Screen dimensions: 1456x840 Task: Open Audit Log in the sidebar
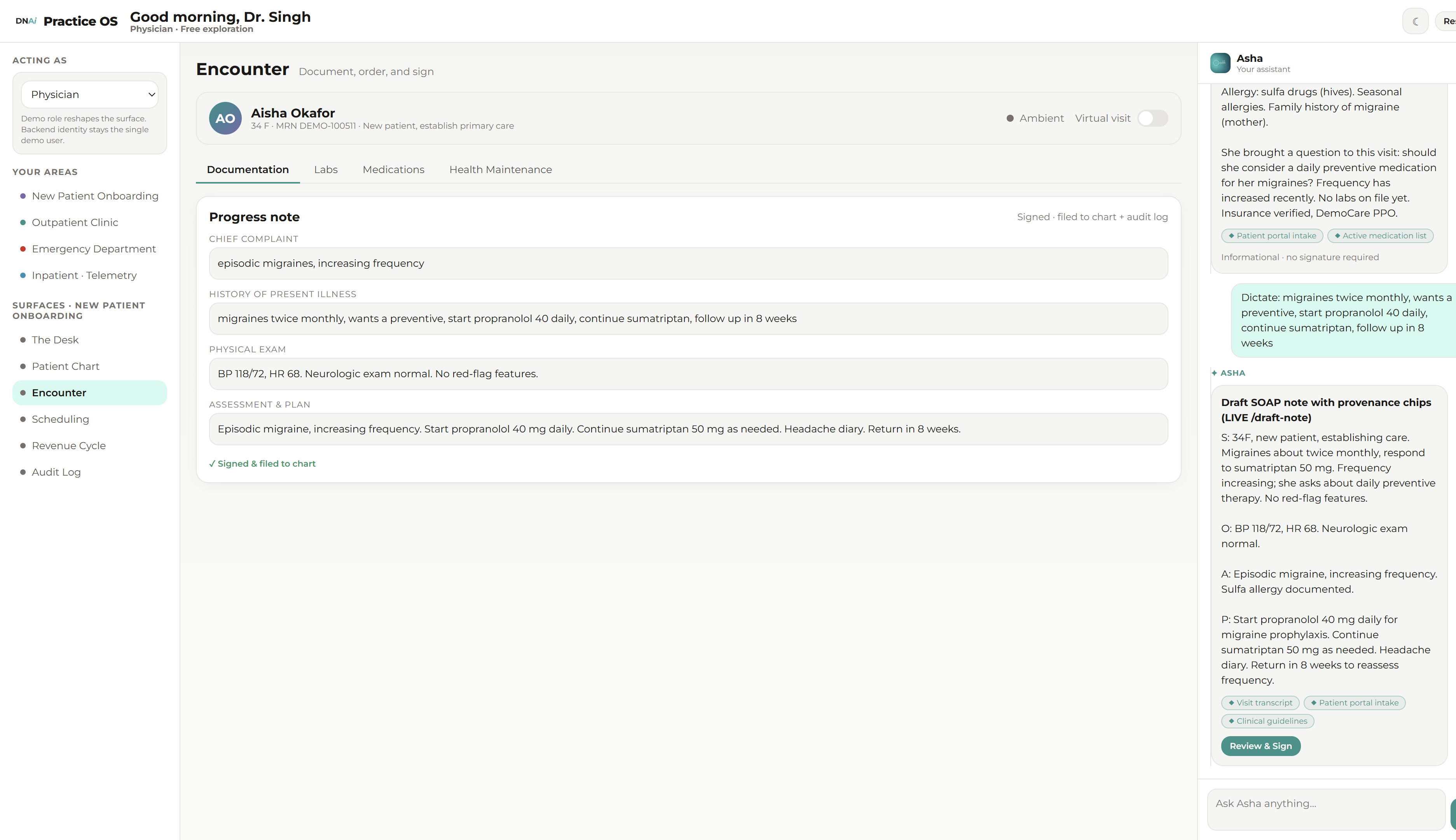point(56,472)
